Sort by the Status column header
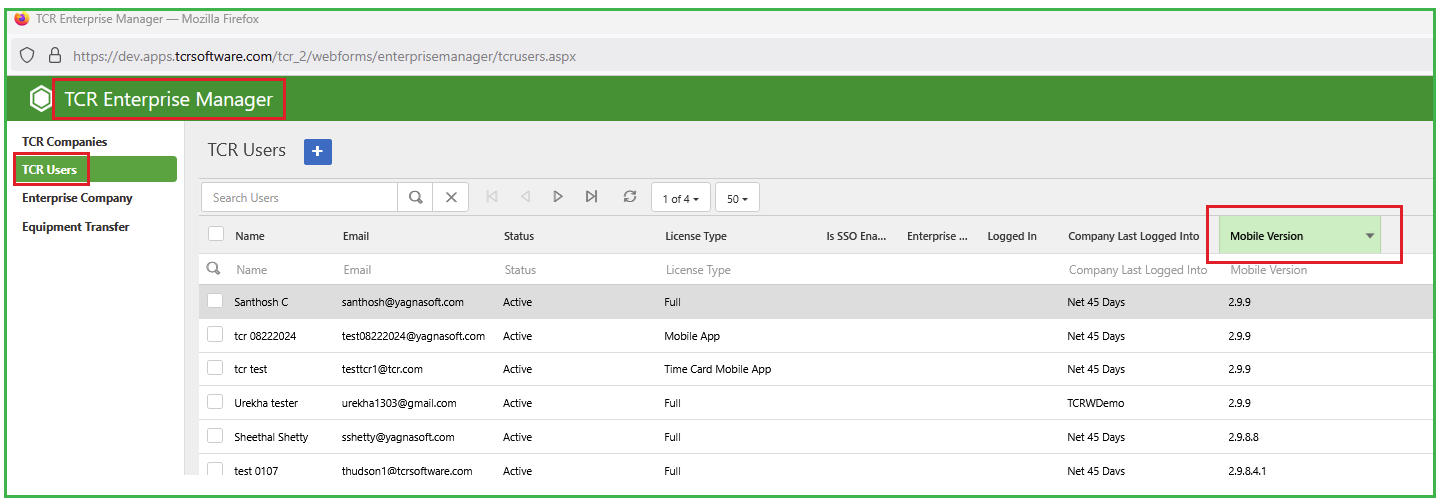1438x500 pixels. click(x=519, y=236)
